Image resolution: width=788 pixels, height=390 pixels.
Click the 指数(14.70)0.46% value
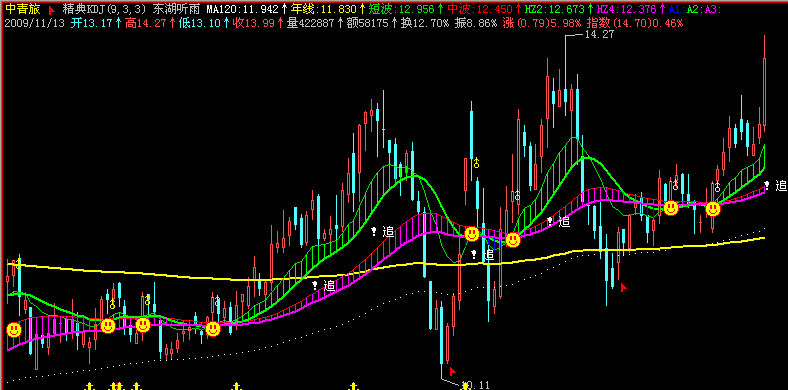pyautogui.click(x=635, y=23)
